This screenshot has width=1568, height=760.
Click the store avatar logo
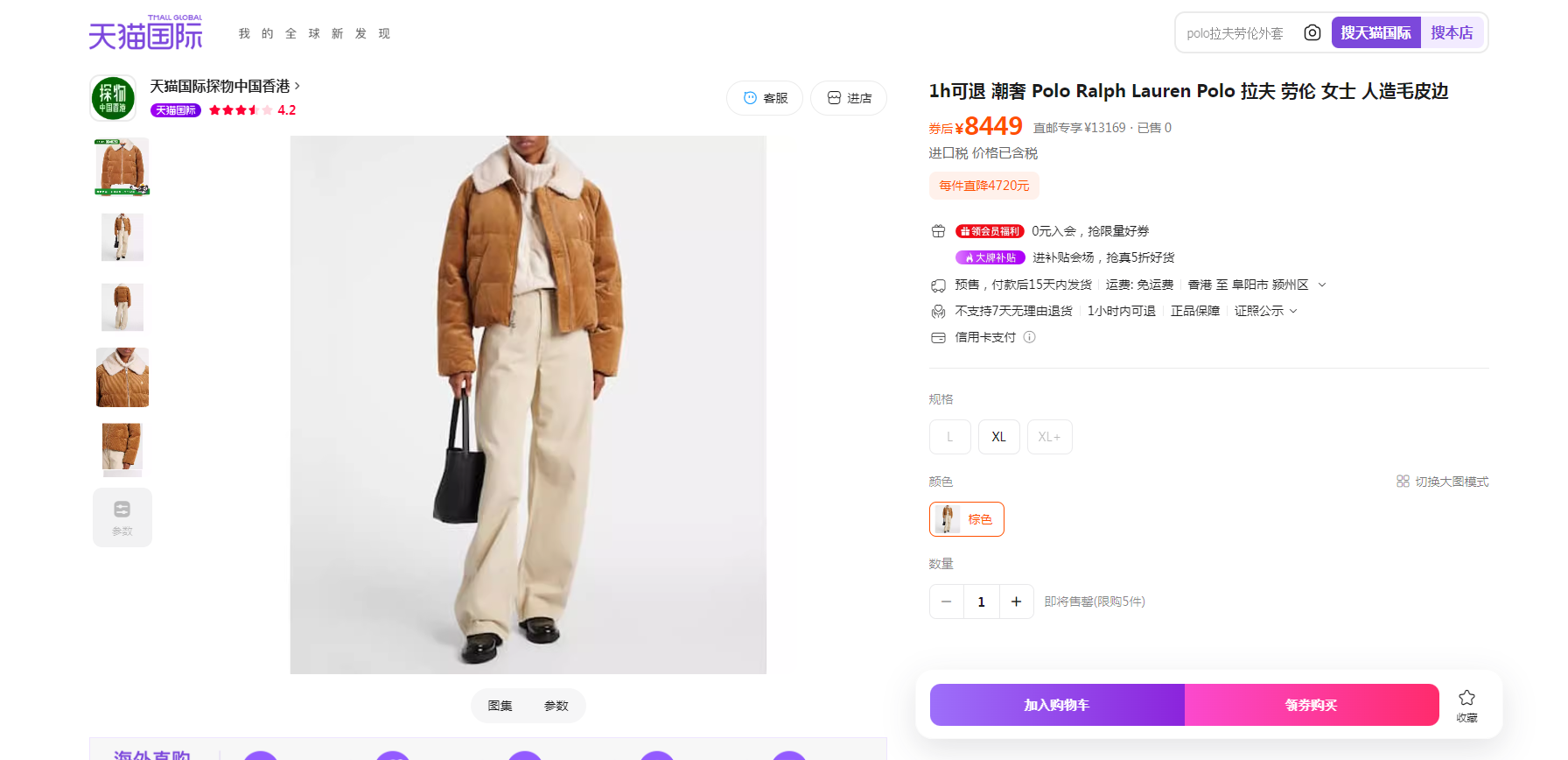[113, 97]
